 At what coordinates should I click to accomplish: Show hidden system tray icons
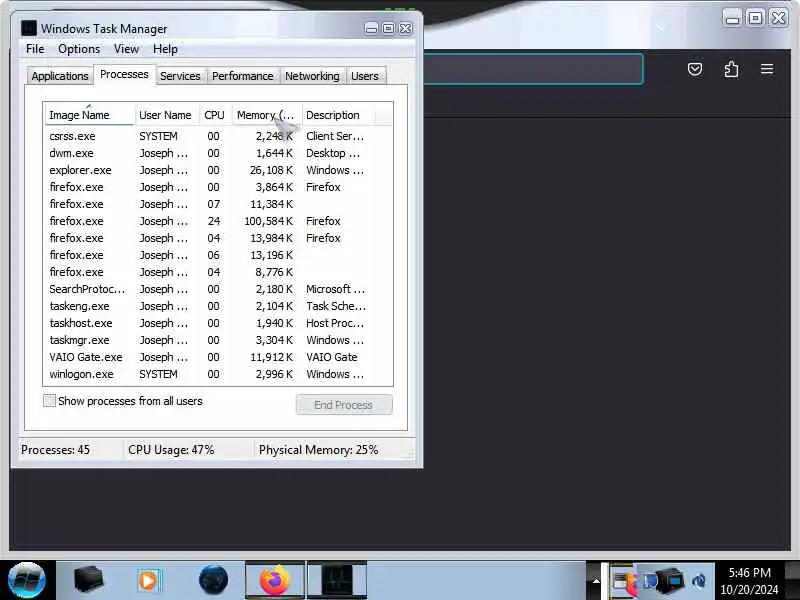coord(595,581)
